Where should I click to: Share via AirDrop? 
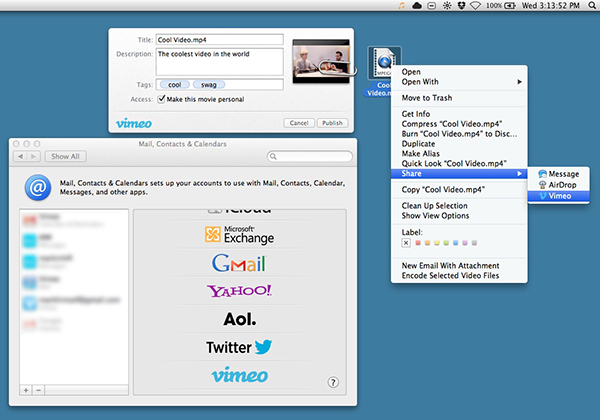click(558, 185)
